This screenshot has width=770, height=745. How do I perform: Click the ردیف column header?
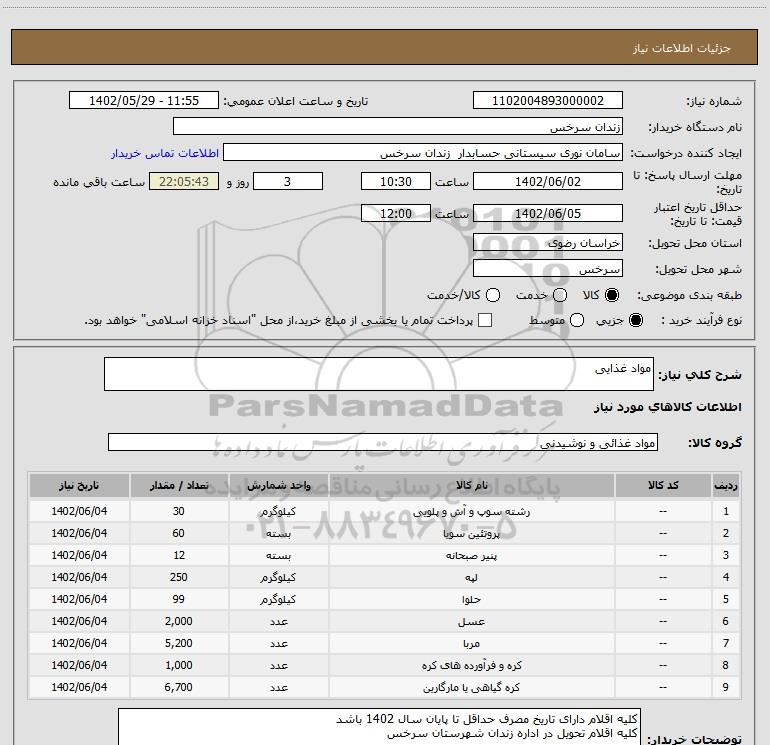coord(726,485)
